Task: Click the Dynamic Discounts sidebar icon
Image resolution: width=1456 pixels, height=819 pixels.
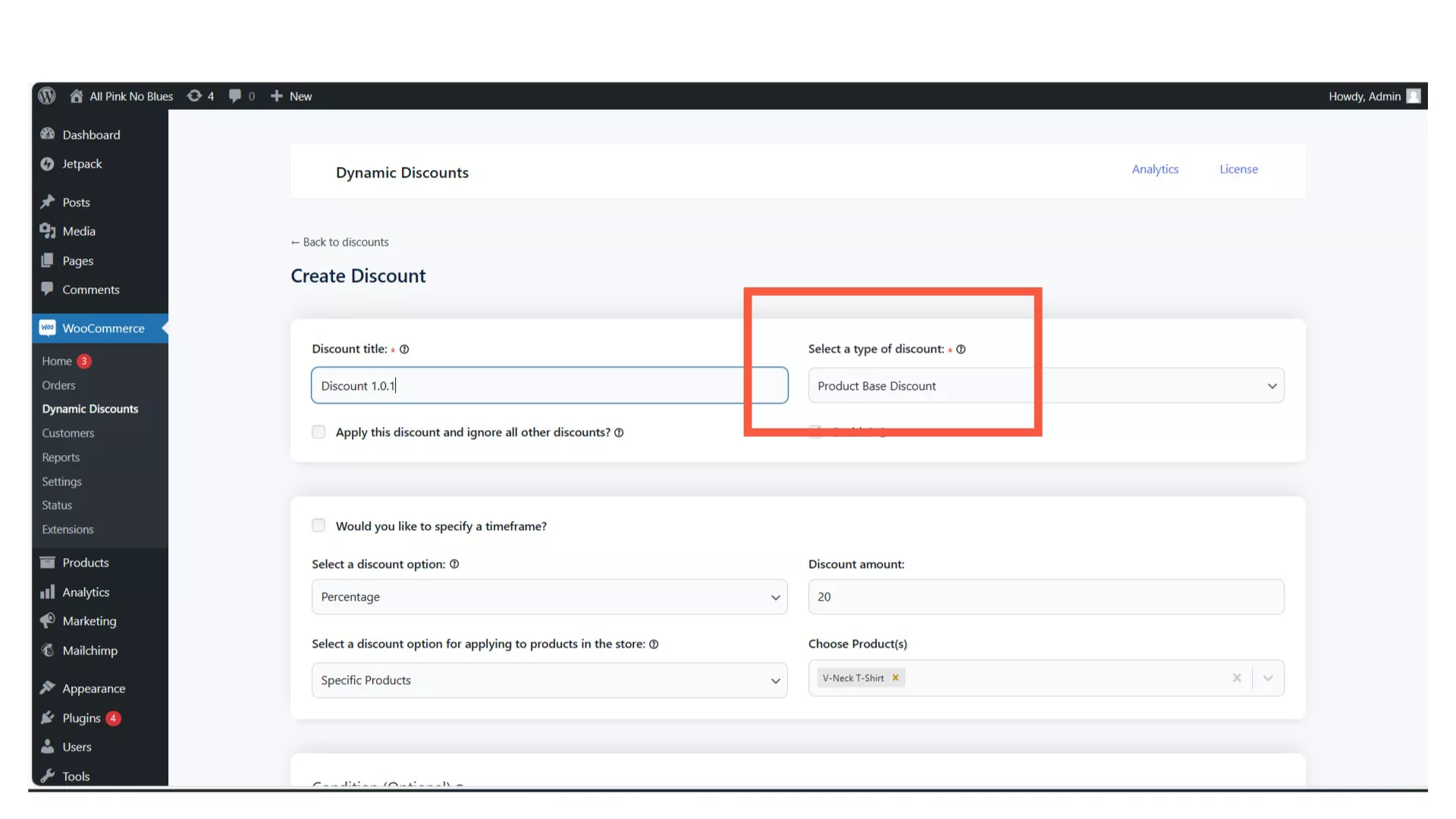Action: 89,408
